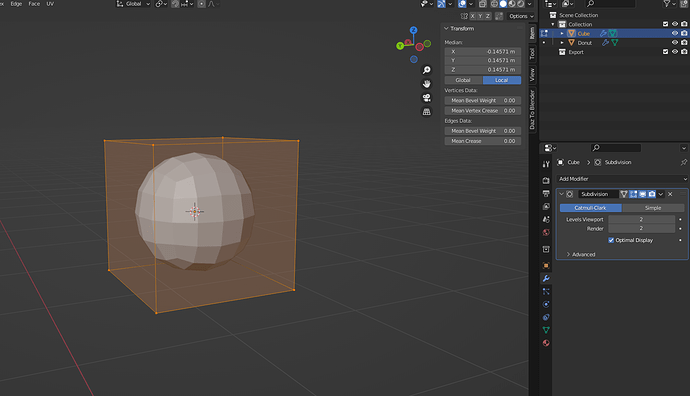Select Simple subdivision type
Viewport: 690px width, 396px height.
coord(653,208)
